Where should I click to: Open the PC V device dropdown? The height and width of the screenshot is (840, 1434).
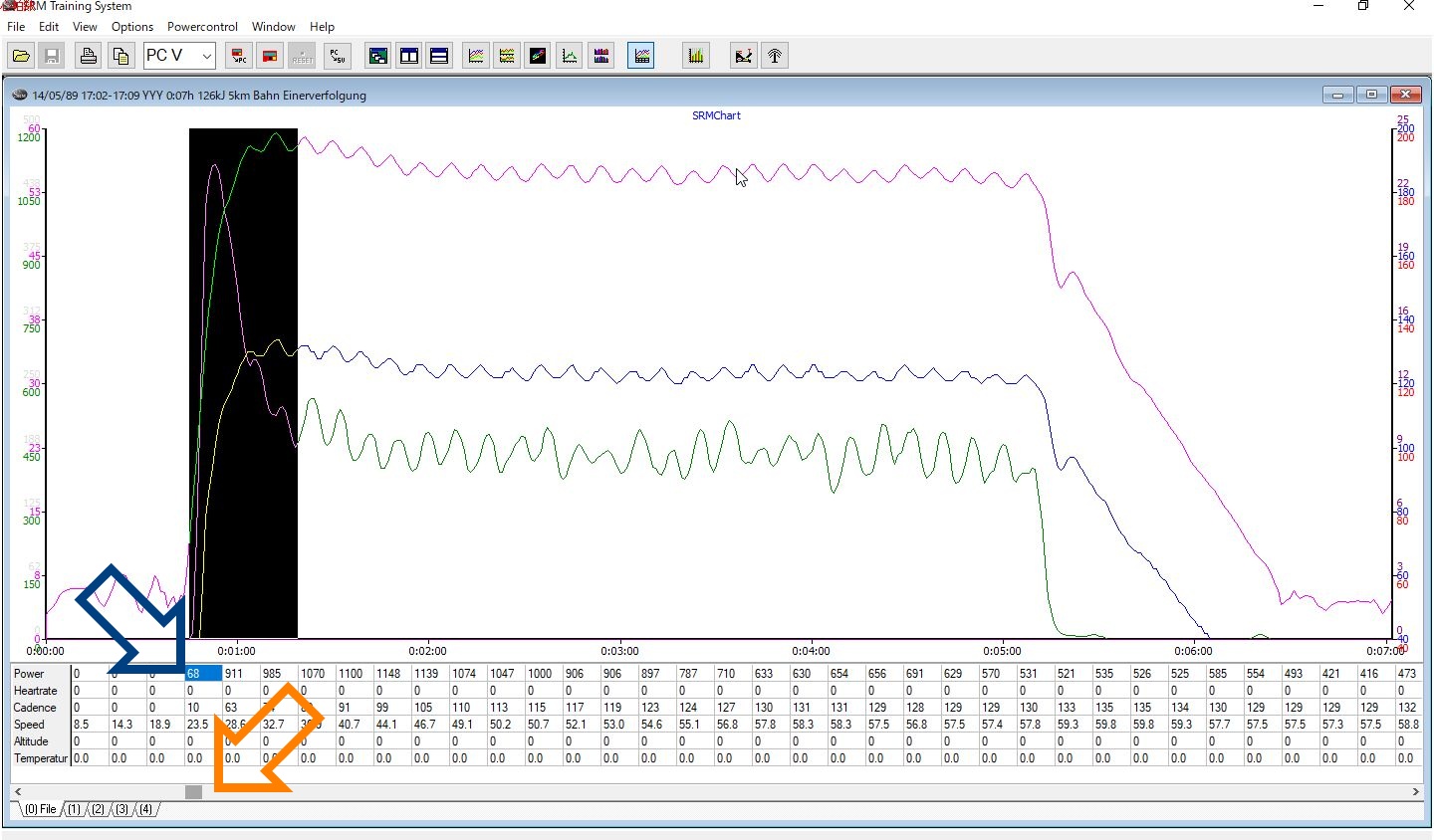179,56
